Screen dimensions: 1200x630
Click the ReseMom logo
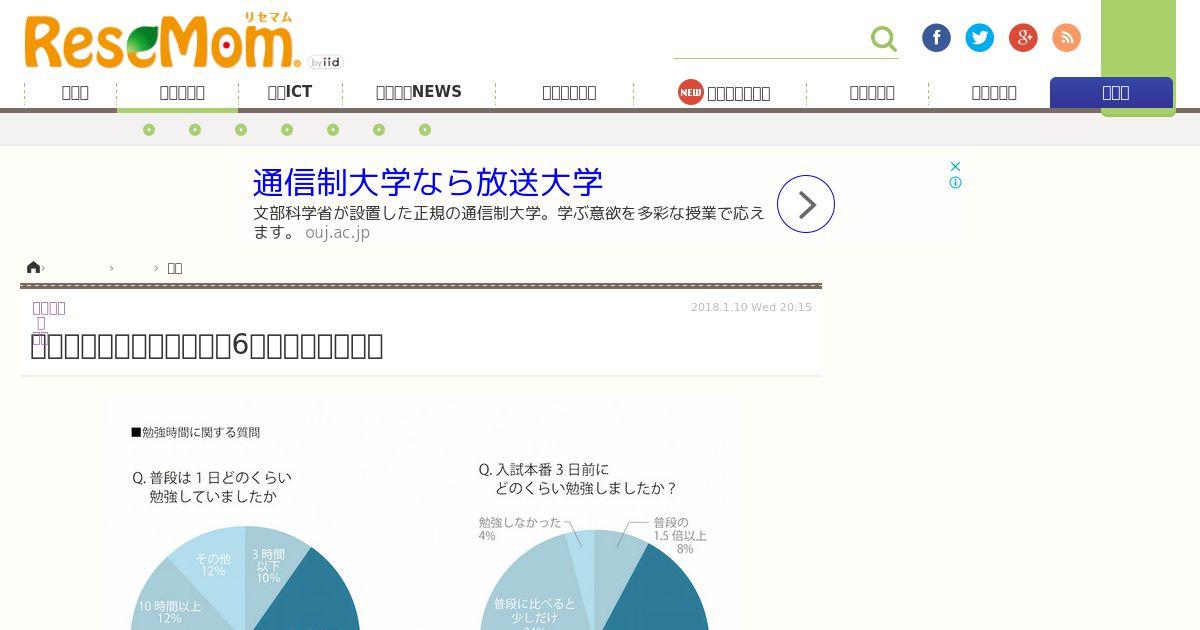coord(162,42)
